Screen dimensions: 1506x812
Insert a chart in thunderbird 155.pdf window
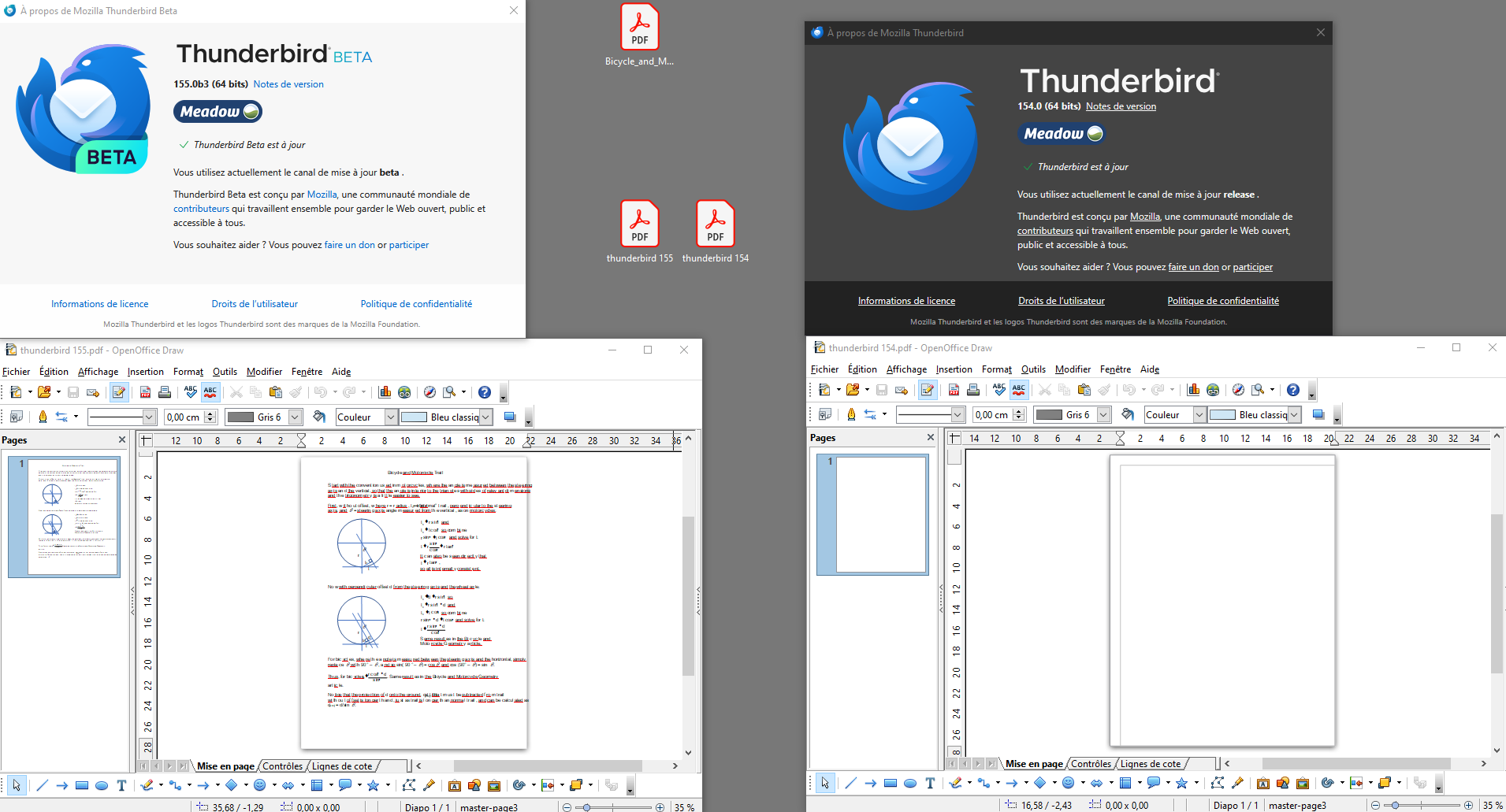(x=385, y=392)
